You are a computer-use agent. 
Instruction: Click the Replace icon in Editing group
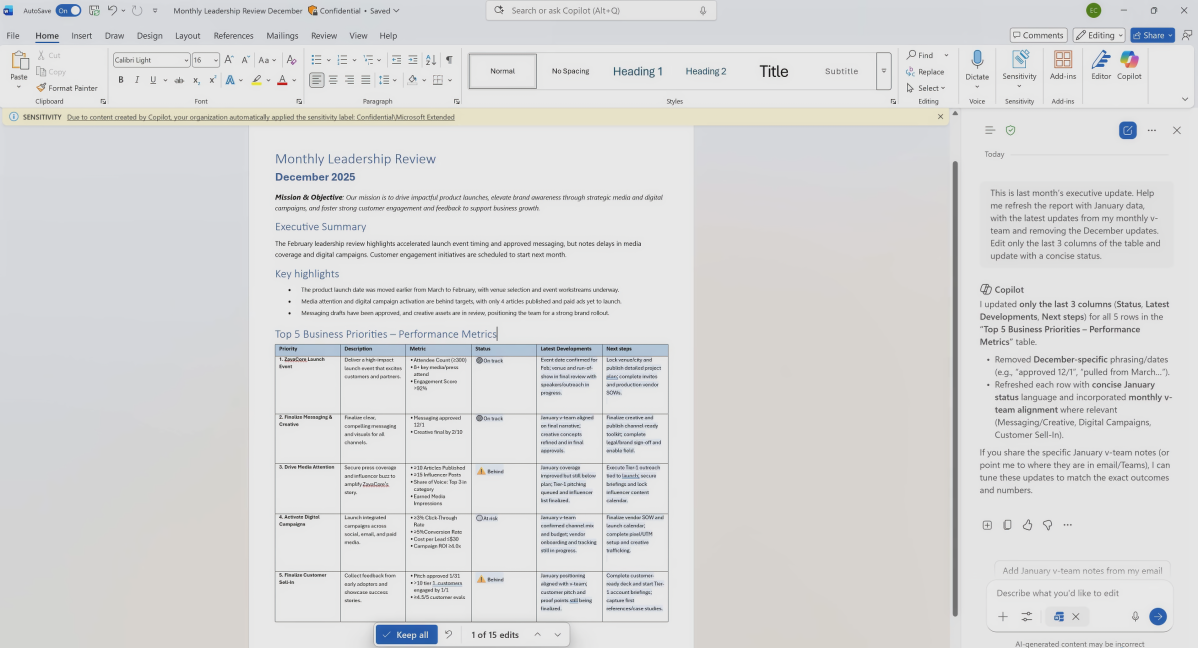pyautogui.click(x=911, y=72)
